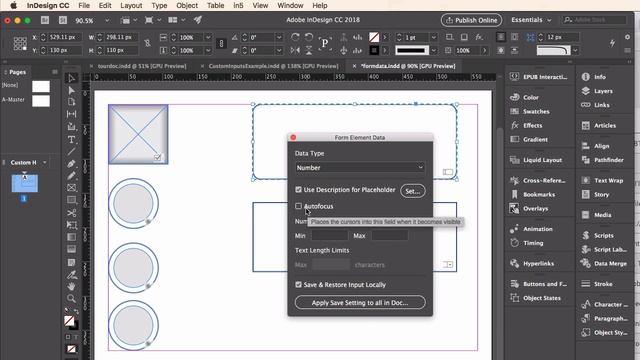Click the Min number input field
The image size is (640, 360).
click(x=330, y=236)
